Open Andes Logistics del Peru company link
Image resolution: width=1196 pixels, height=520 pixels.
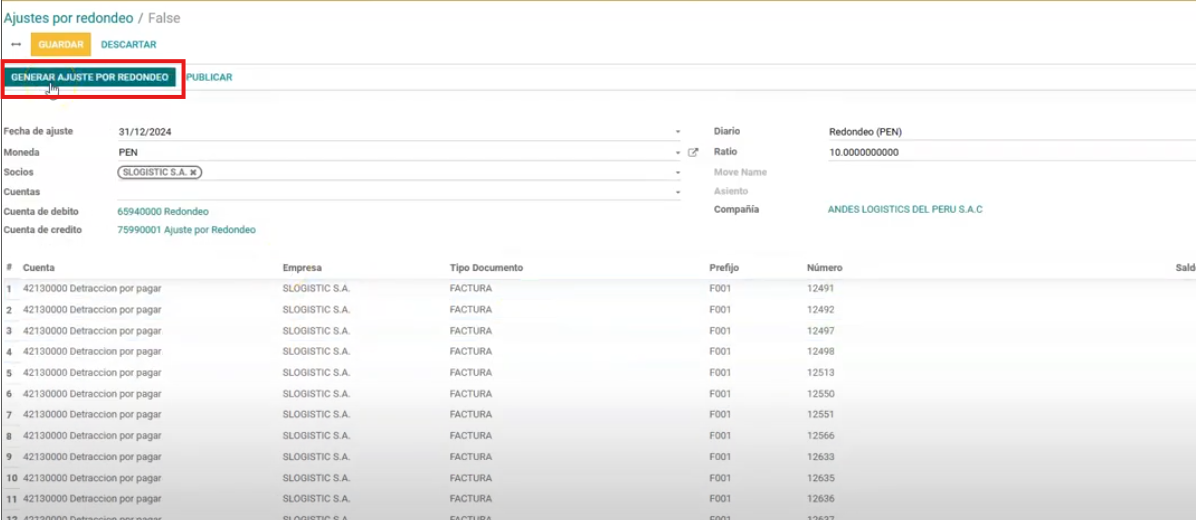point(905,210)
